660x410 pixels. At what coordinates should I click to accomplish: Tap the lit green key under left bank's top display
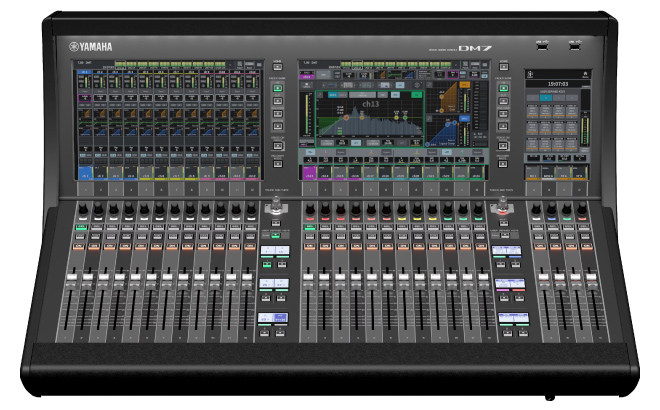267,265
